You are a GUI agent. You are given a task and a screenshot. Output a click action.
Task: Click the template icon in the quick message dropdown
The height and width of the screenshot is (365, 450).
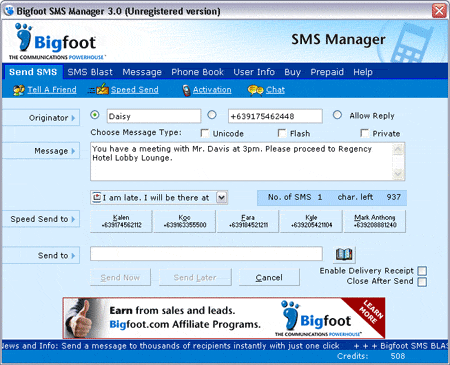[x=97, y=197]
